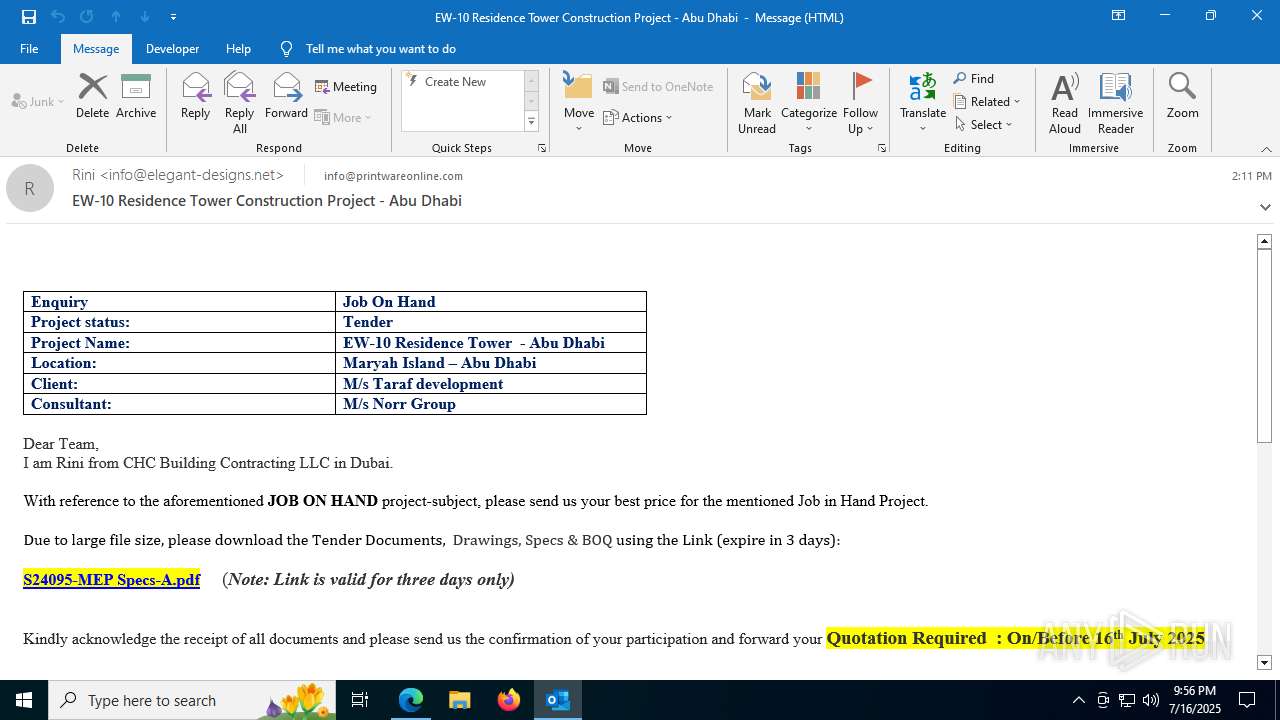Delete this email message

[x=92, y=96]
